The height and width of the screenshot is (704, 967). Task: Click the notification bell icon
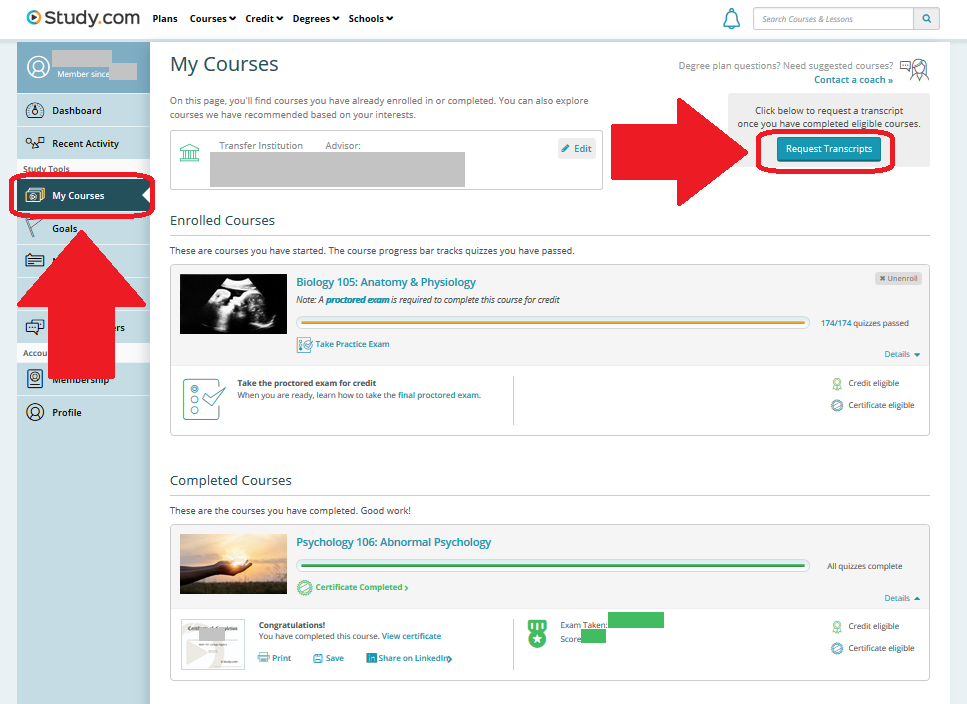(x=732, y=19)
